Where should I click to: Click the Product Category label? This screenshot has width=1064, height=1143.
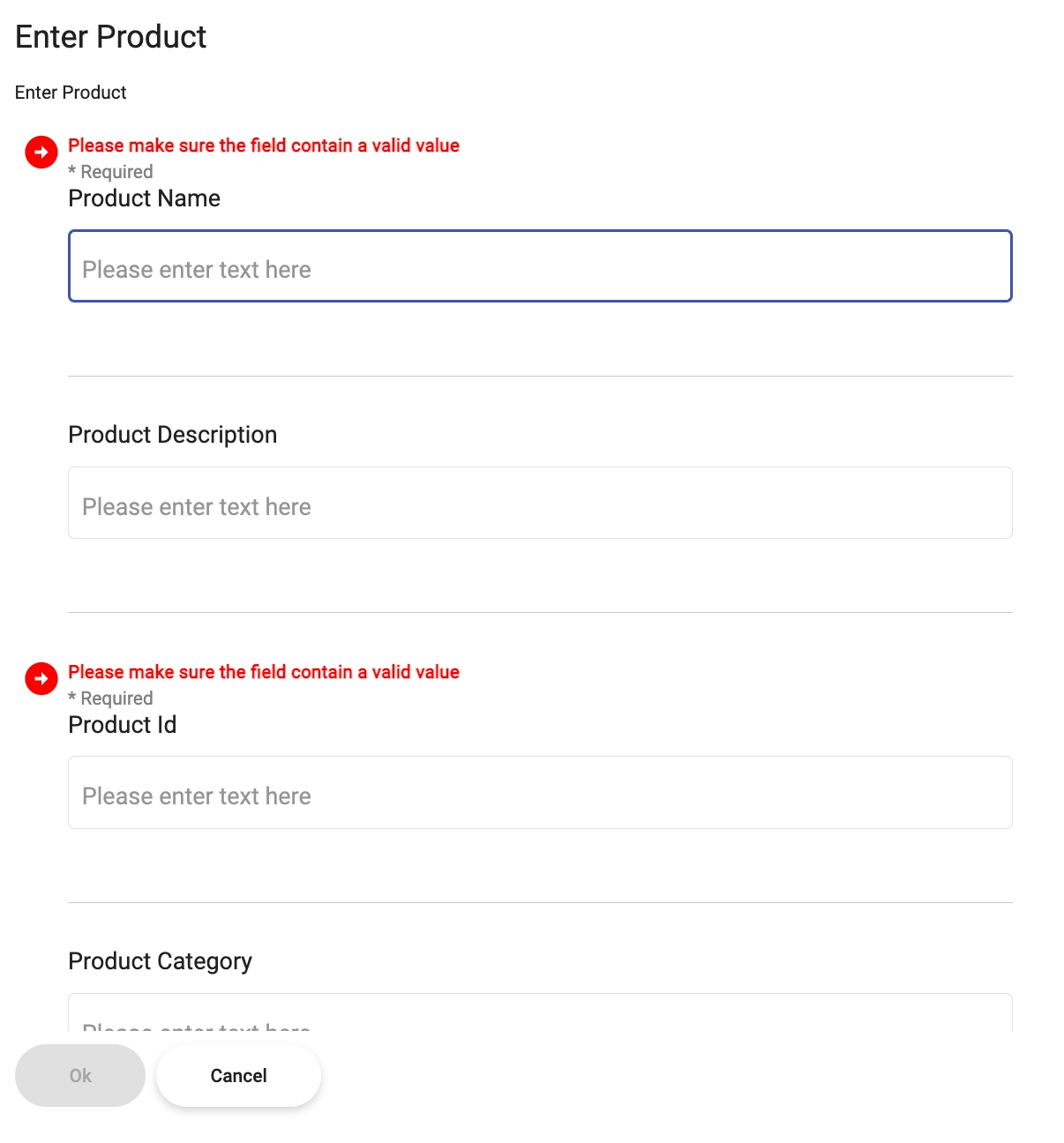coord(161,961)
